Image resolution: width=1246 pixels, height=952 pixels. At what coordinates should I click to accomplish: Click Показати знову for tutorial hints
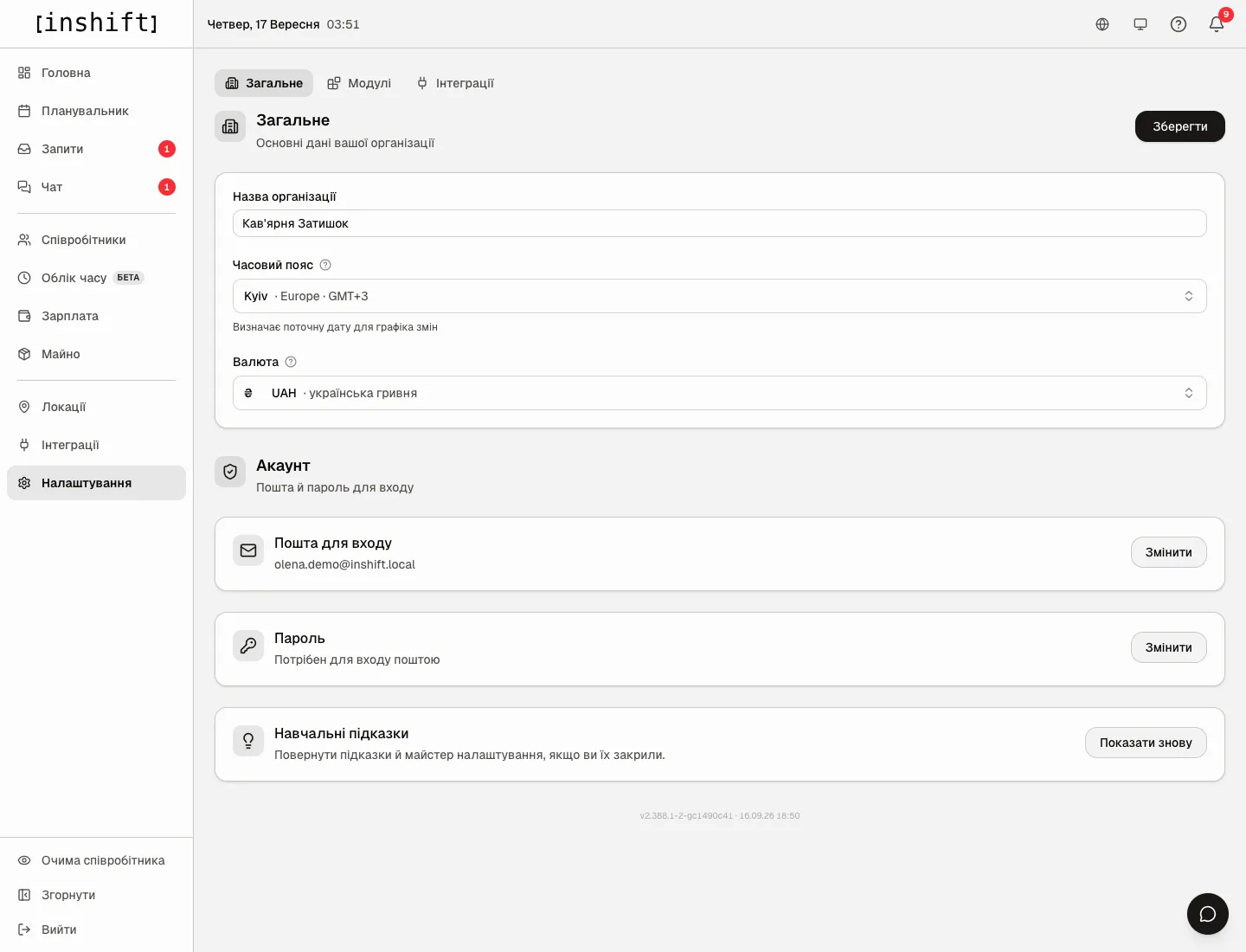(1146, 743)
